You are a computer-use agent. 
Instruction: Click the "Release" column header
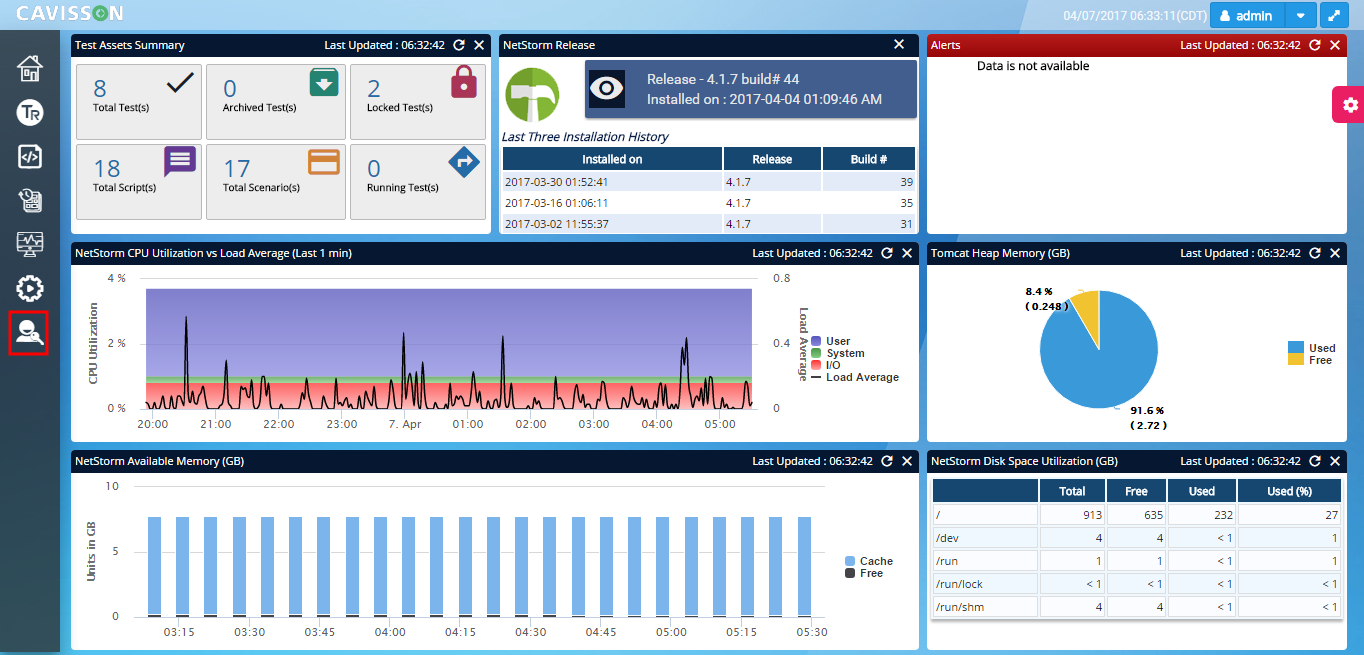click(x=772, y=159)
